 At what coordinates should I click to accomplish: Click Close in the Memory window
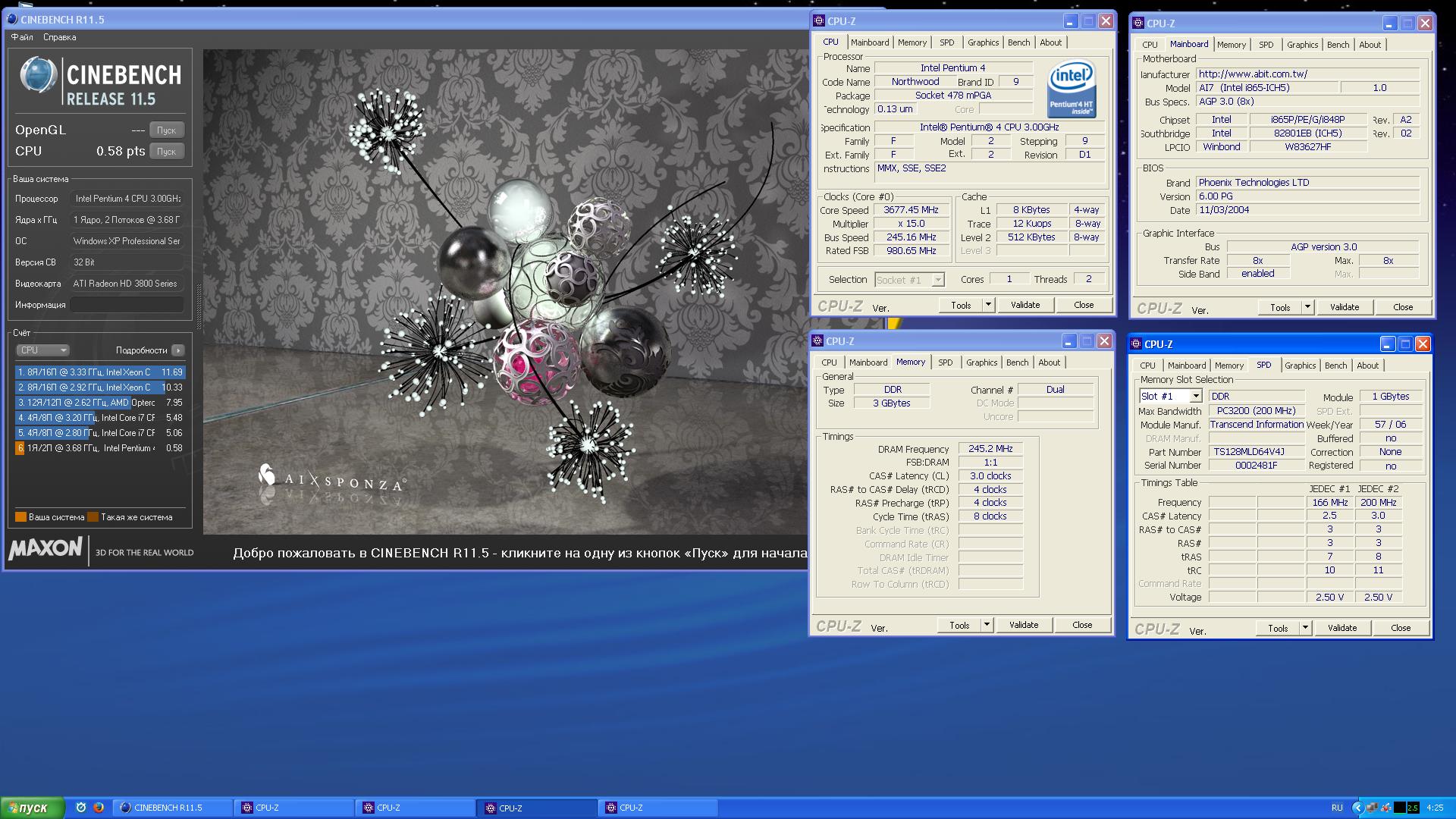pos(1082,625)
